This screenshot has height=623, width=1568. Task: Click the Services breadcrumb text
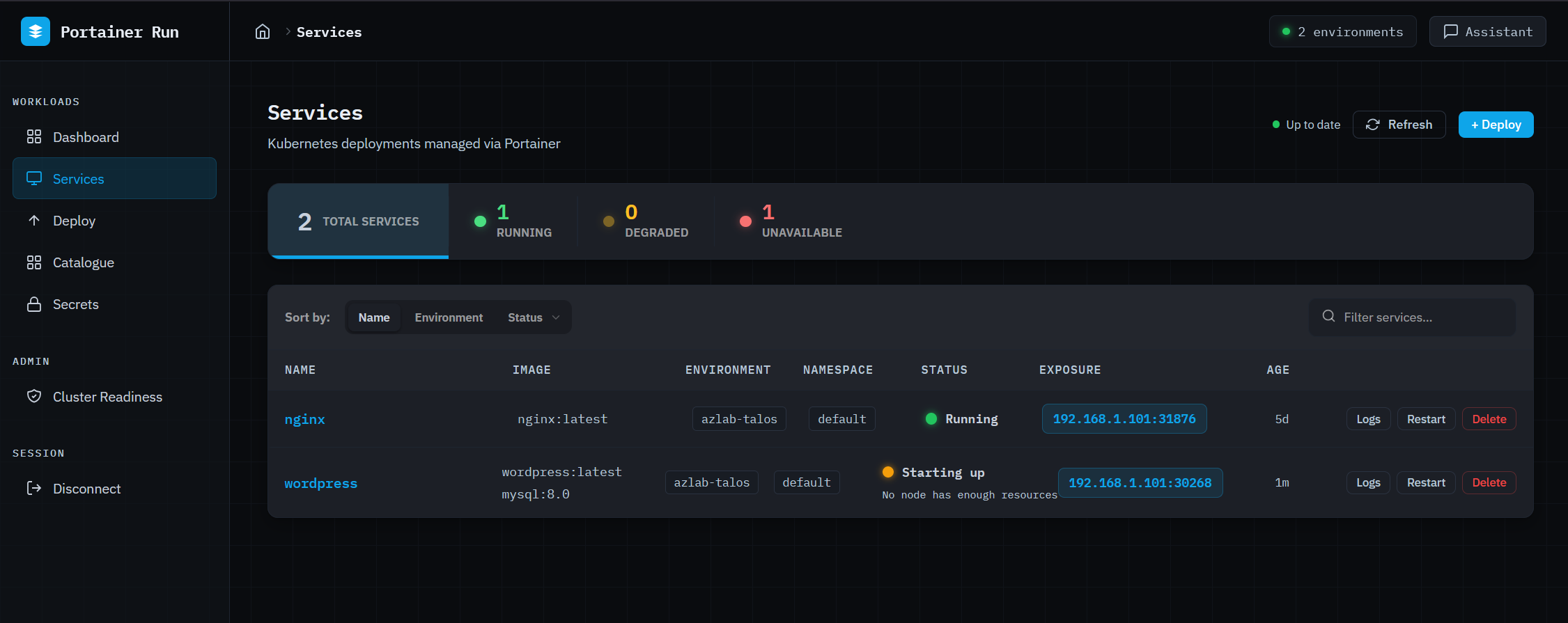(x=329, y=32)
